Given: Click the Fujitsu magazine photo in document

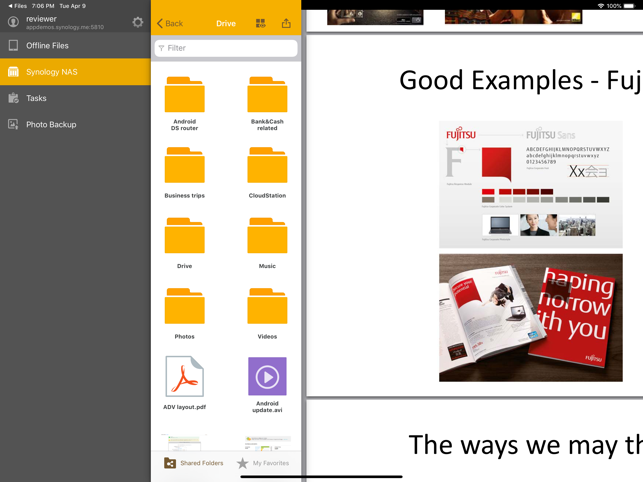Looking at the screenshot, I should point(531,318).
